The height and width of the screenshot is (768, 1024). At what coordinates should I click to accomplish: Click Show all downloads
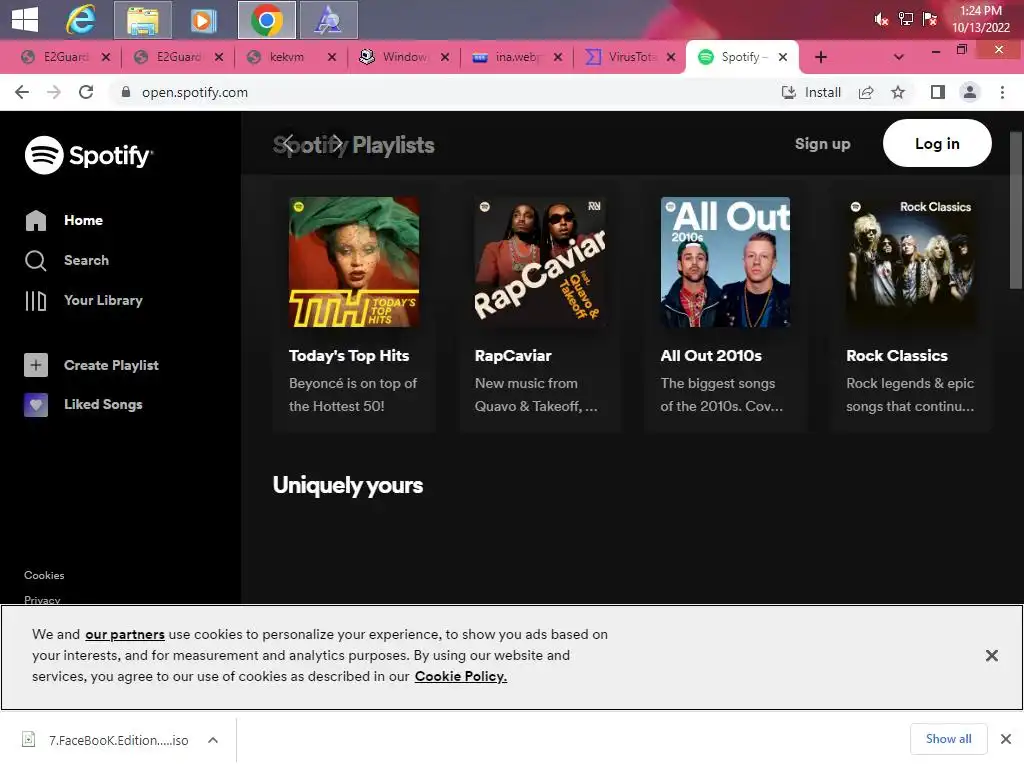[948, 739]
